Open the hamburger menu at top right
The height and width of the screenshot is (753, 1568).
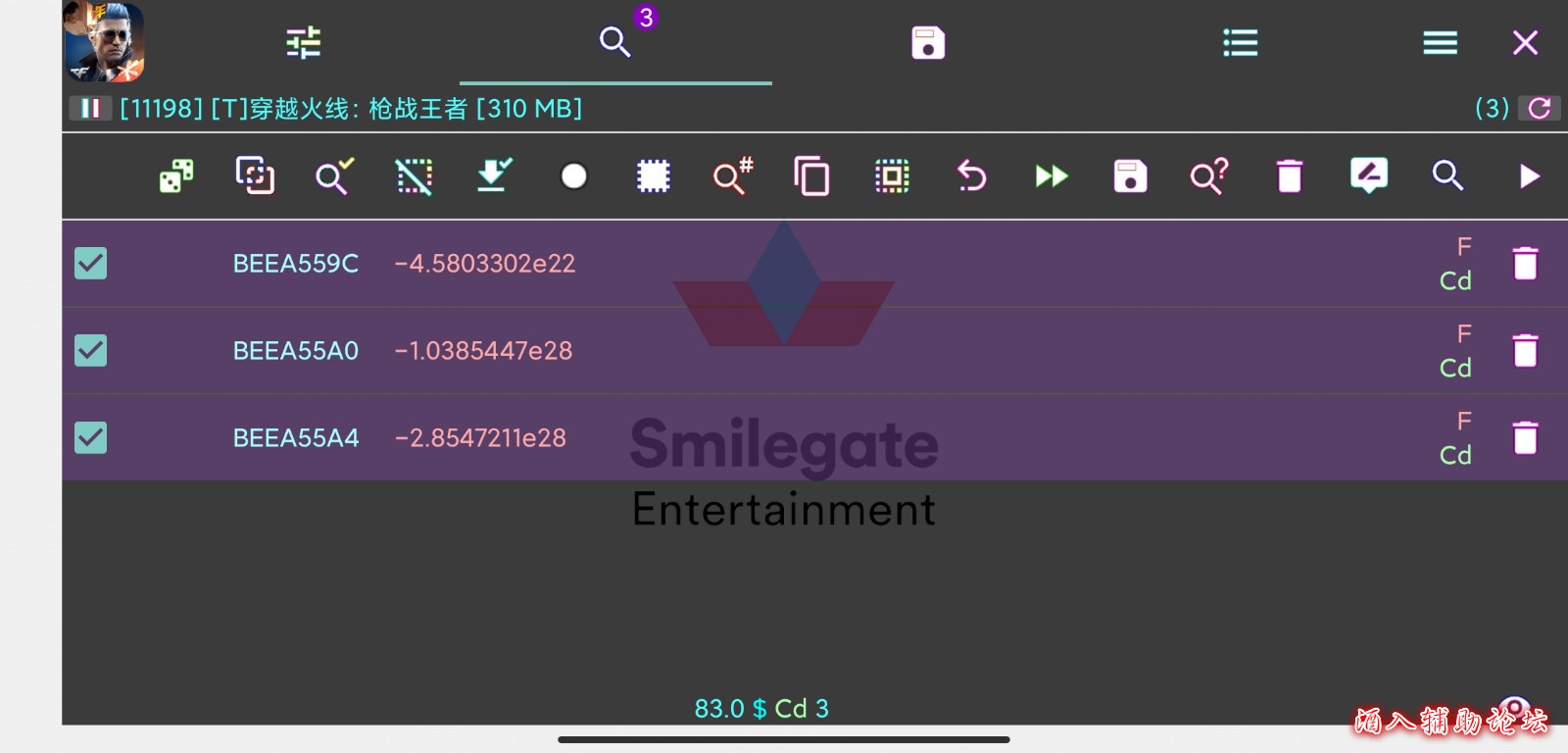pyautogui.click(x=1440, y=43)
